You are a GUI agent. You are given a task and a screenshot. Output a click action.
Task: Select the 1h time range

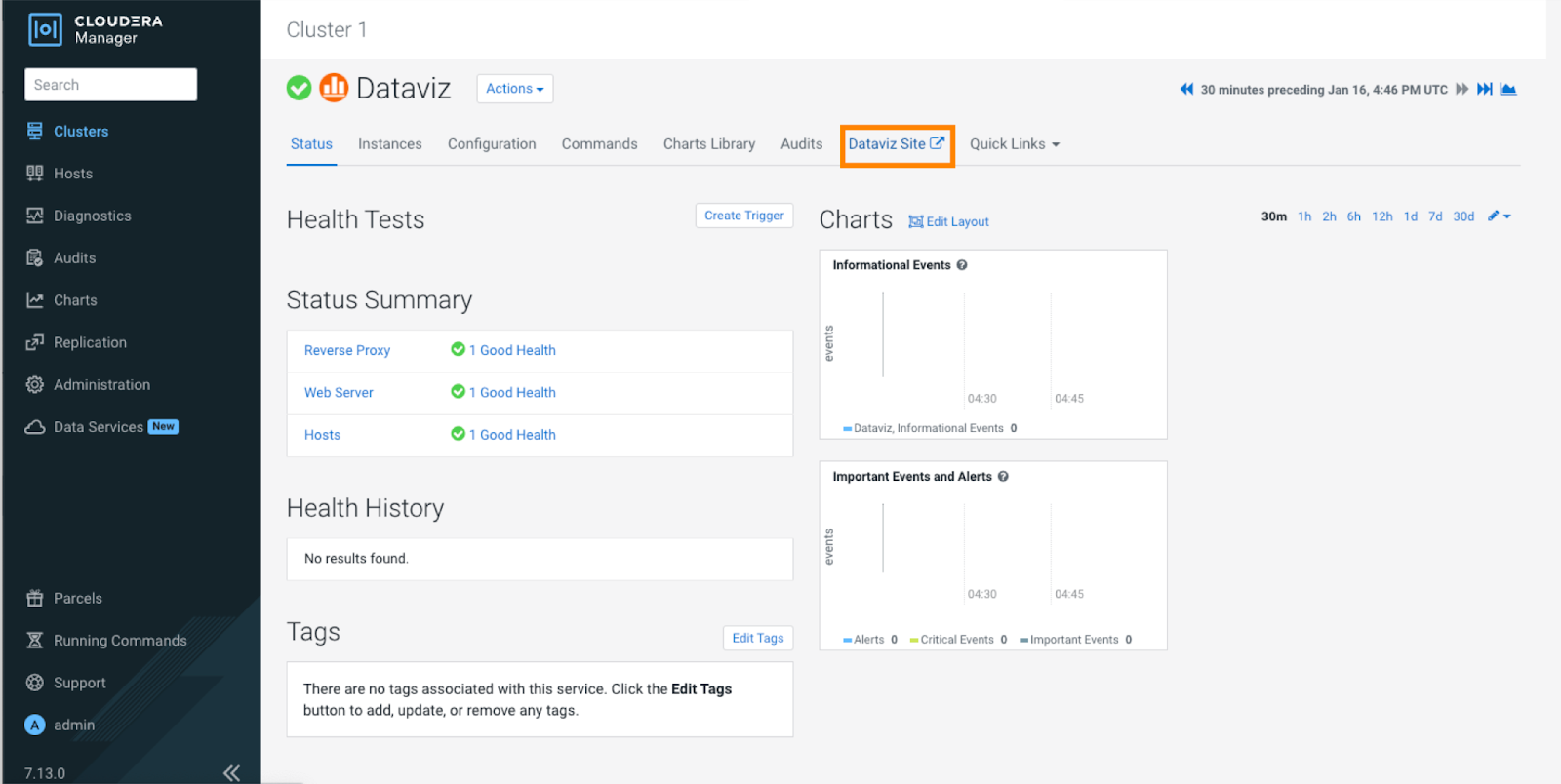(x=1304, y=216)
